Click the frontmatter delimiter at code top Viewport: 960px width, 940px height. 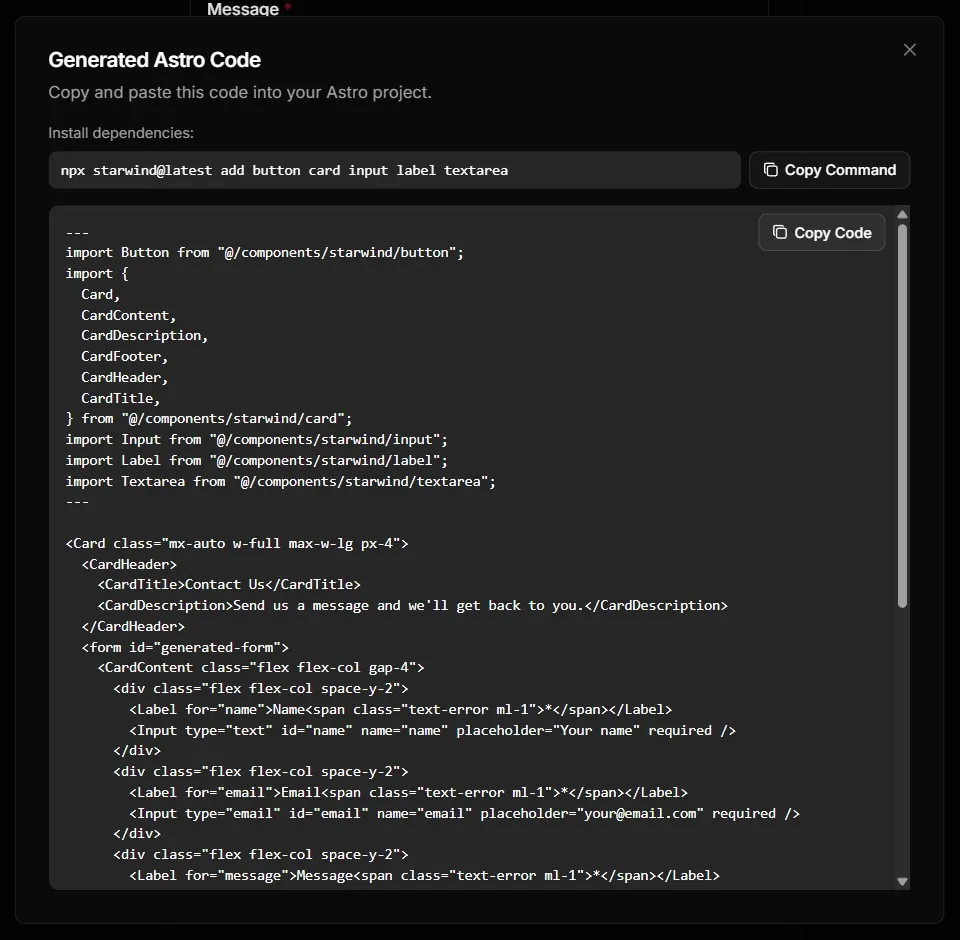point(77,231)
